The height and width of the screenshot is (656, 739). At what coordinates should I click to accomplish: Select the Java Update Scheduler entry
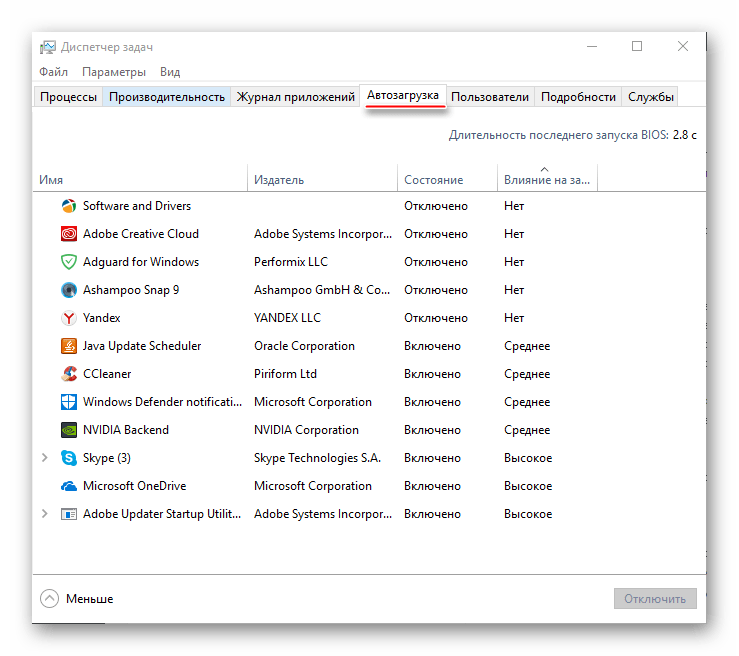tap(142, 346)
